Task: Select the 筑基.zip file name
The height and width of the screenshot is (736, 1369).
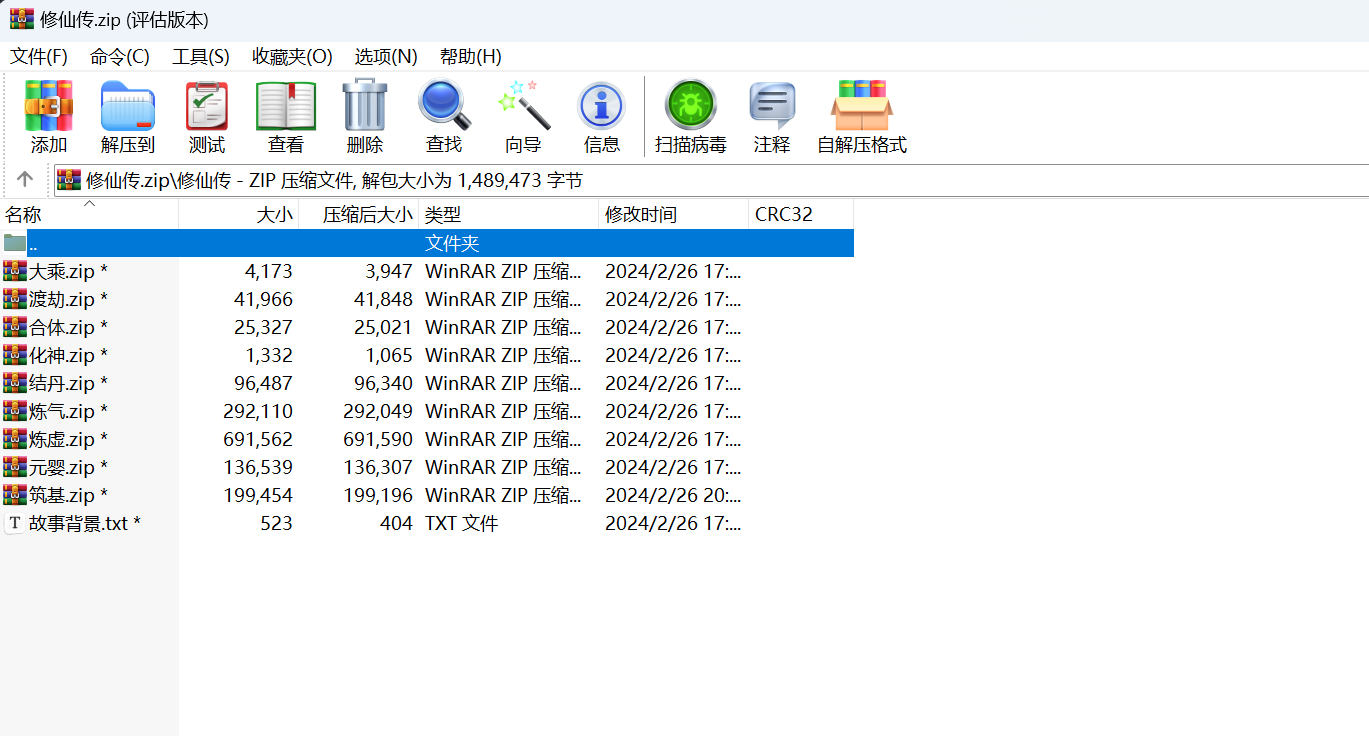Action: pyautogui.click(x=68, y=495)
